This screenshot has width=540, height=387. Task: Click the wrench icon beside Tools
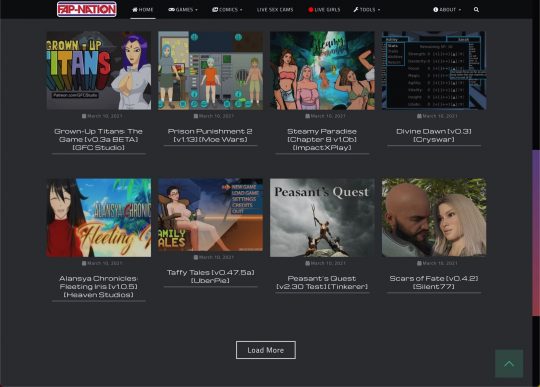pyautogui.click(x=356, y=10)
